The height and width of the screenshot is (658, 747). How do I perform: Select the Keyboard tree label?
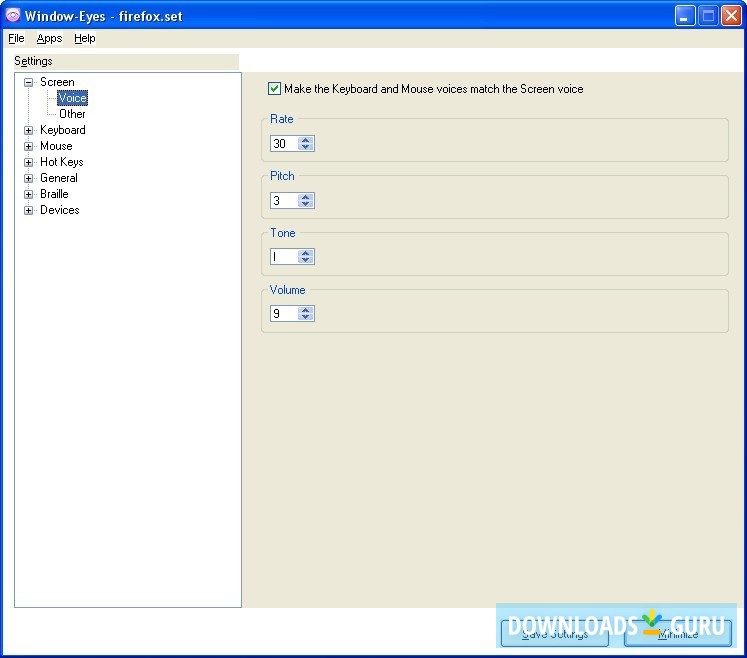(63, 130)
